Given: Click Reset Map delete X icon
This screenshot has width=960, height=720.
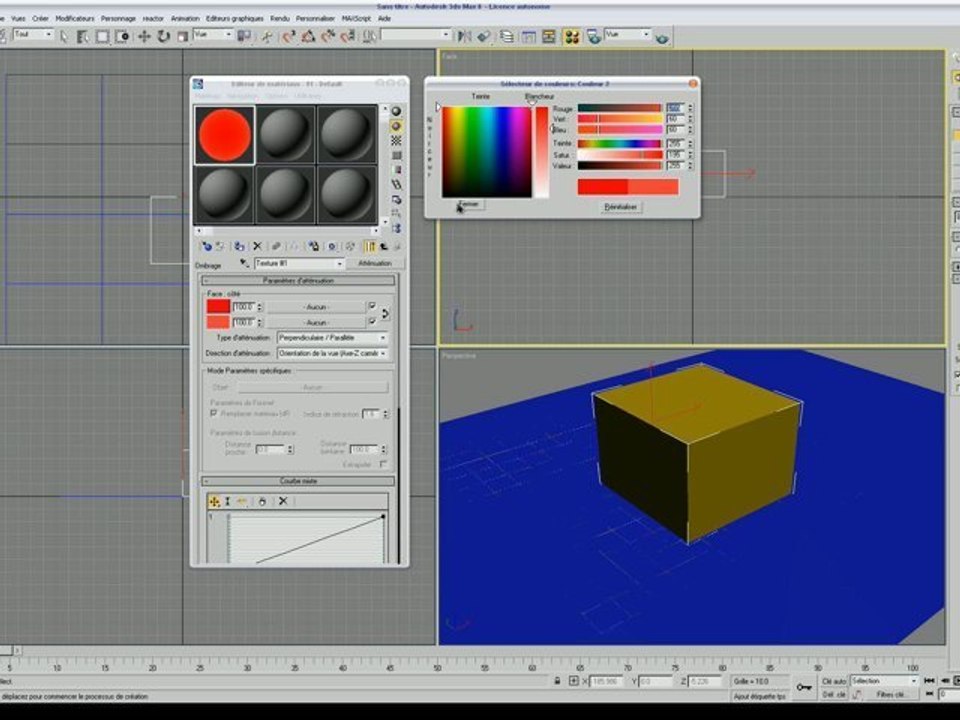Looking at the screenshot, I should point(257,246).
